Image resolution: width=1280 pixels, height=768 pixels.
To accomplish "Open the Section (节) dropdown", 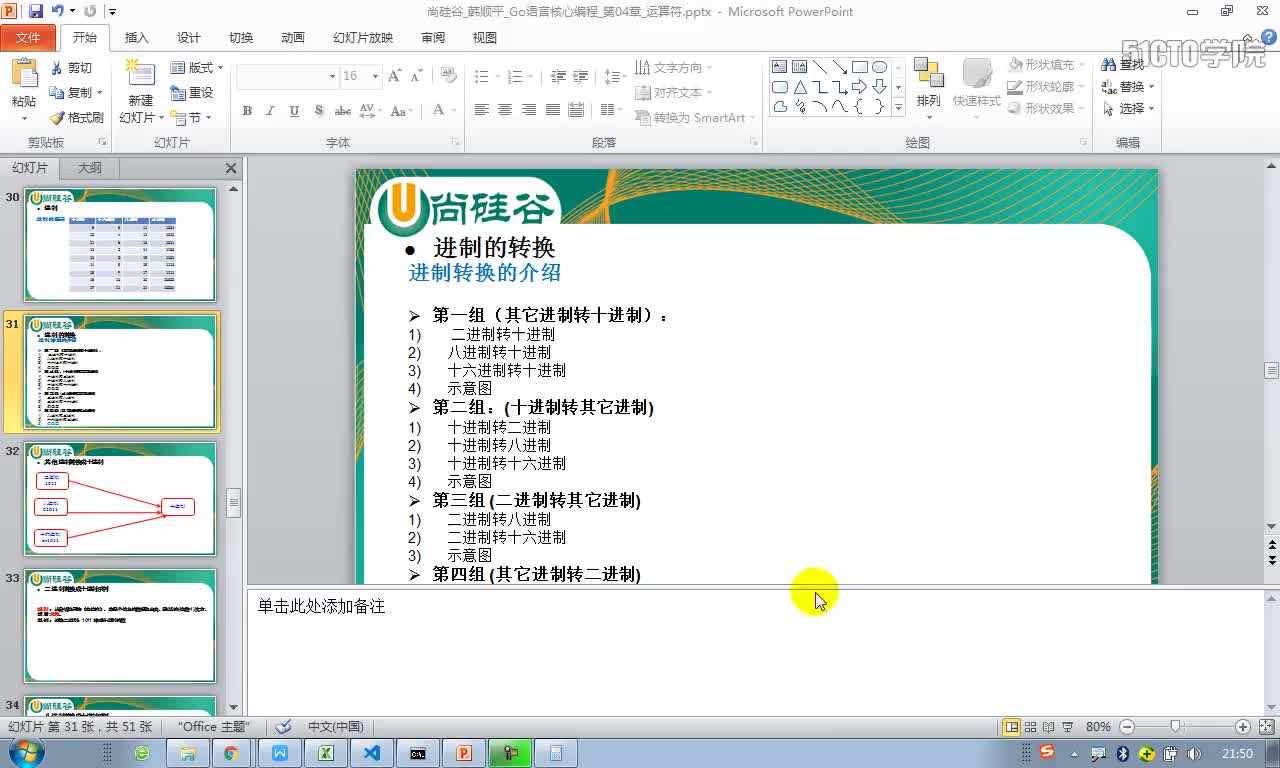I will click(x=193, y=118).
